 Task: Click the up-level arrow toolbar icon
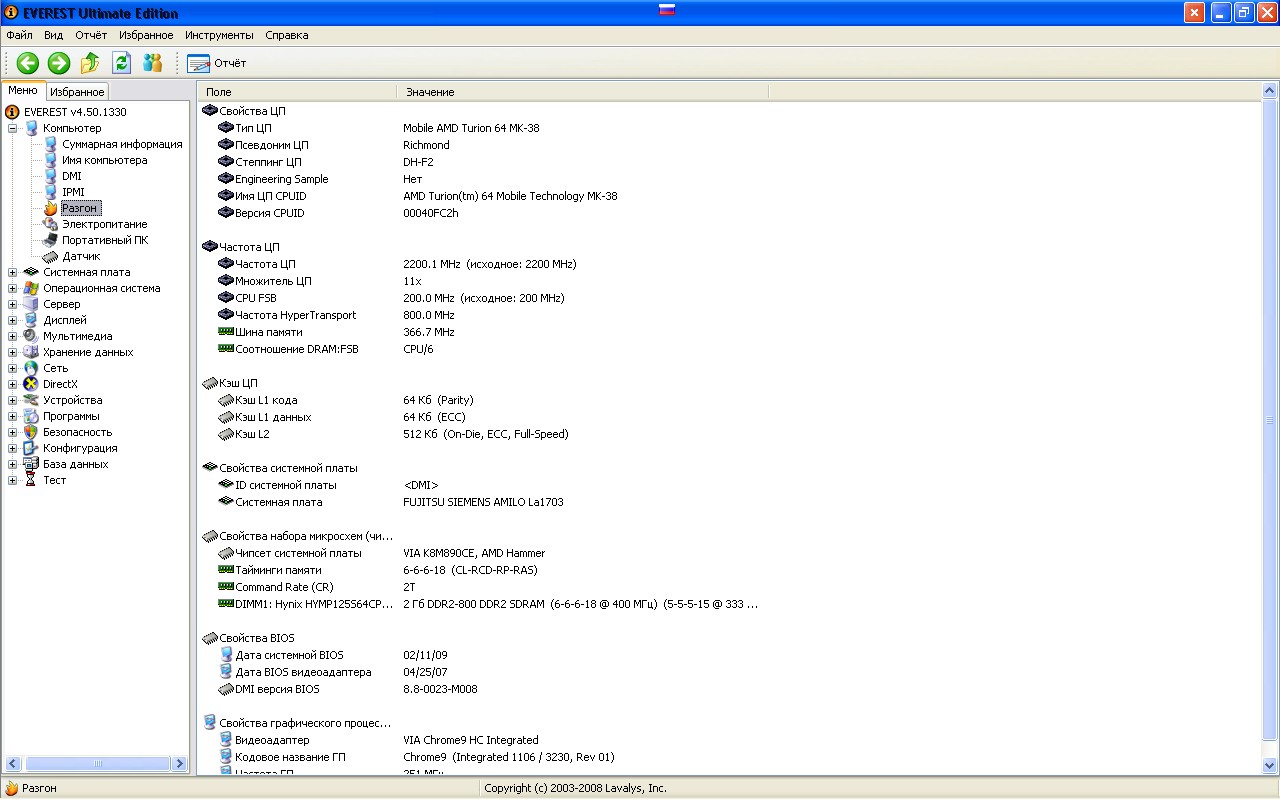(x=90, y=63)
